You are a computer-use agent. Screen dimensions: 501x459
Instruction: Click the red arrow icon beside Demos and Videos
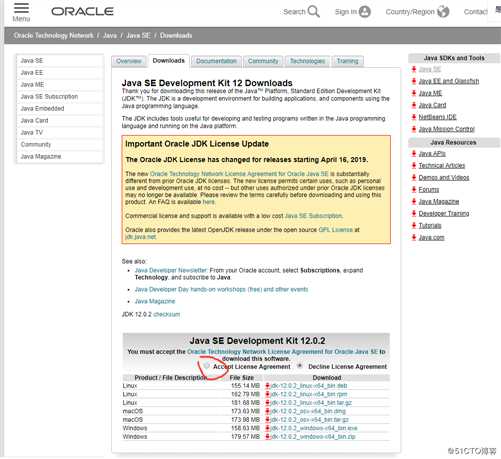[414, 177]
